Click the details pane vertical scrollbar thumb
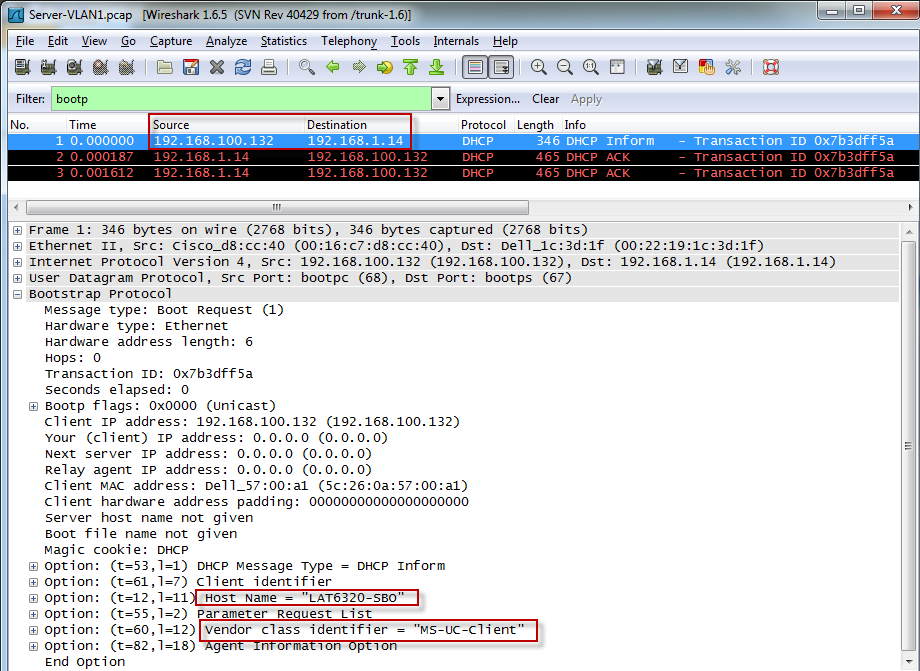 908,446
